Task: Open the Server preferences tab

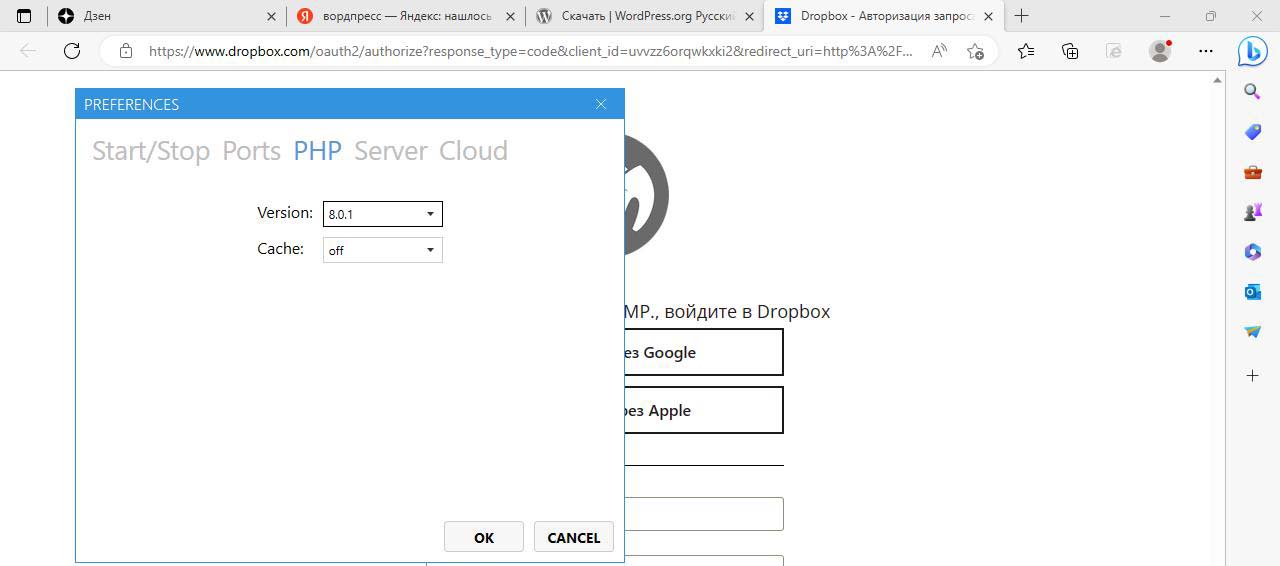Action: click(390, 151)
